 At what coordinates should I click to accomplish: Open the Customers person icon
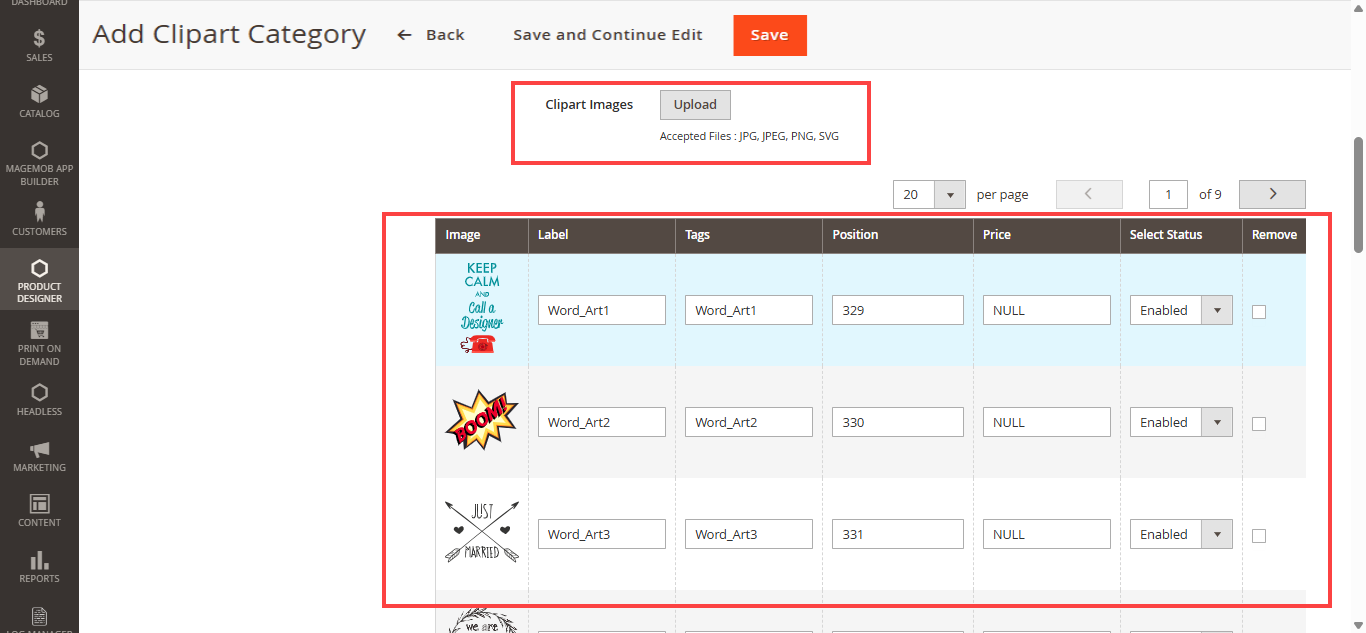point(39,212)
